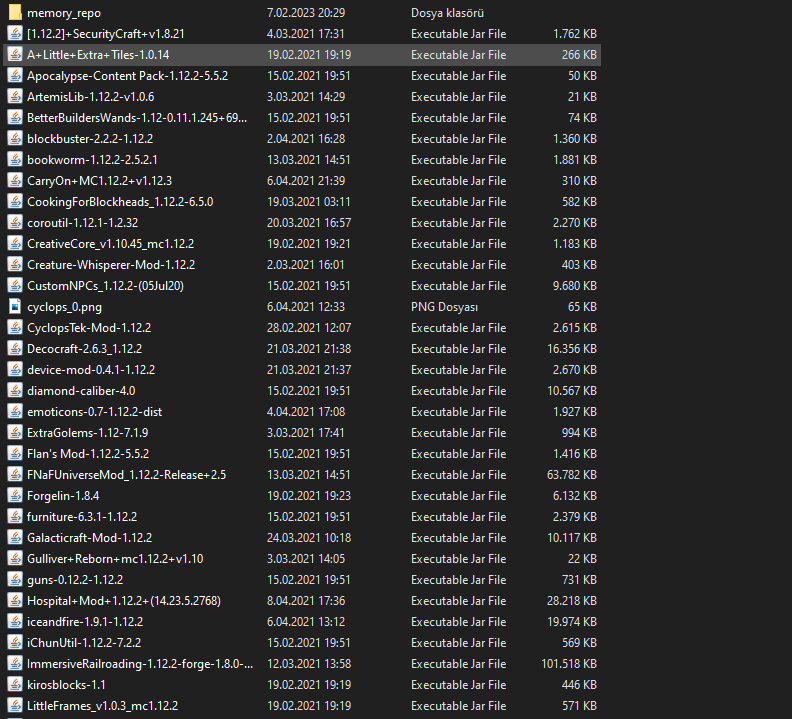Select the Galacticraft-Mod-1.12.2 jar icon
This screenshot has height=719, width=792.
(15, 538)
